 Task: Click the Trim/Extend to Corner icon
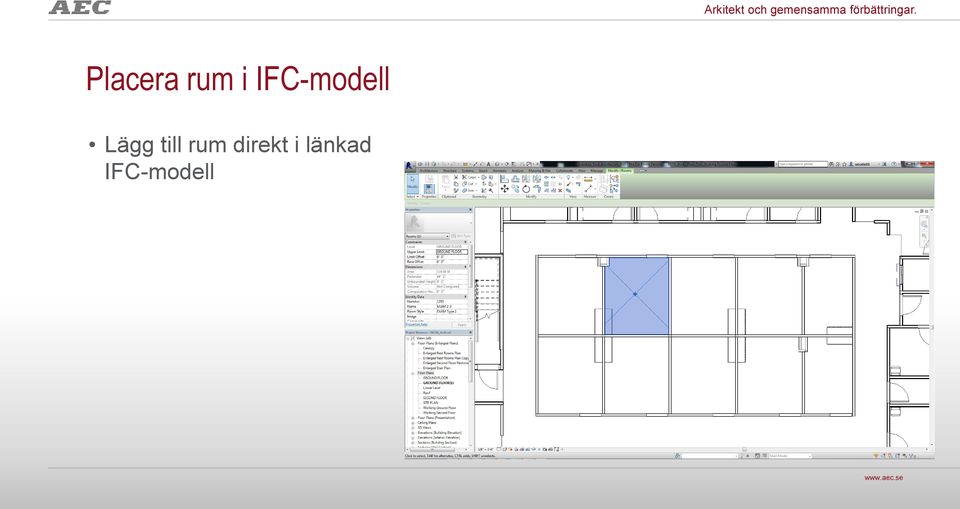tap(537, 189)
